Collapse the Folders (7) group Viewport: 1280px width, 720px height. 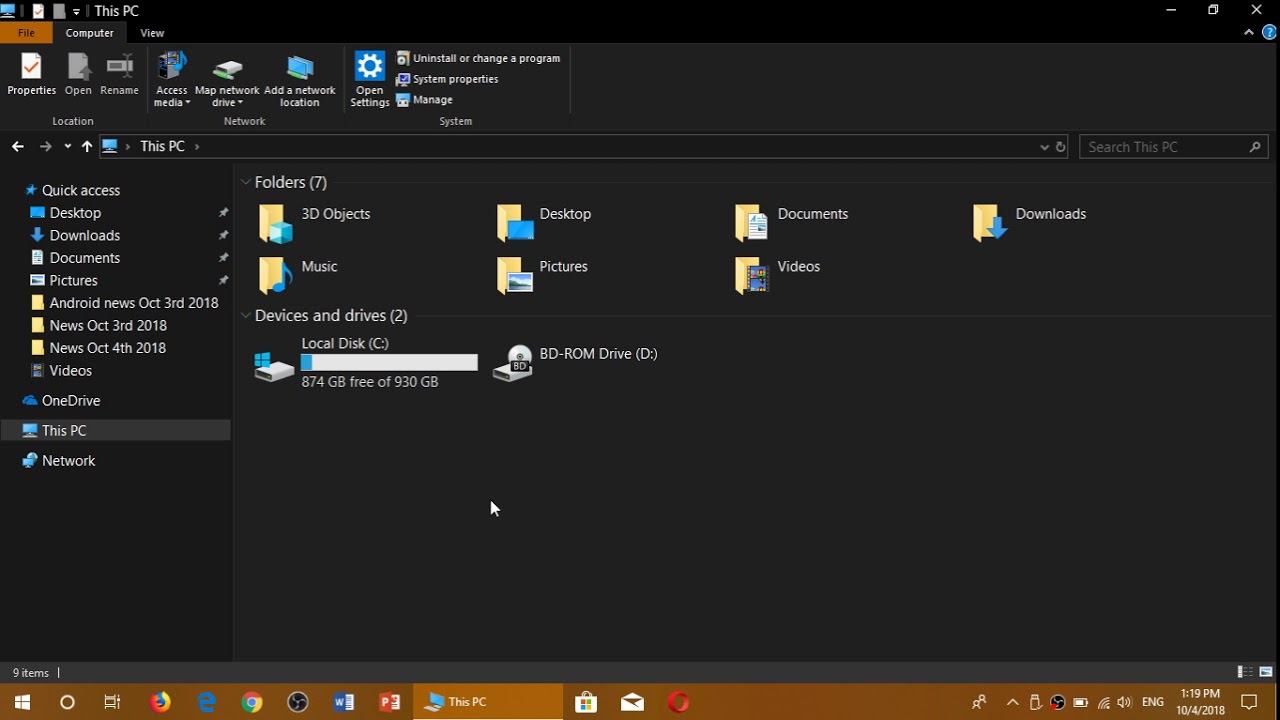click(246, 182)
